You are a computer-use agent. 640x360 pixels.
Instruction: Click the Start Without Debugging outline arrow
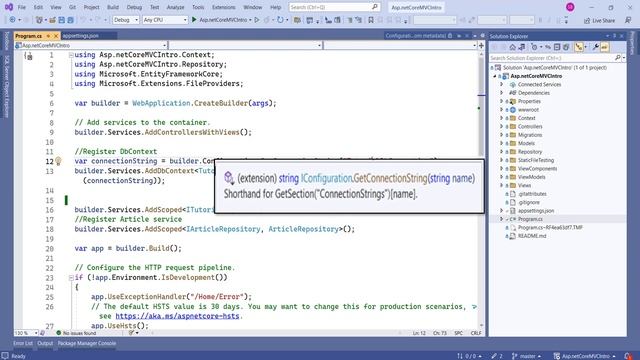257,20
